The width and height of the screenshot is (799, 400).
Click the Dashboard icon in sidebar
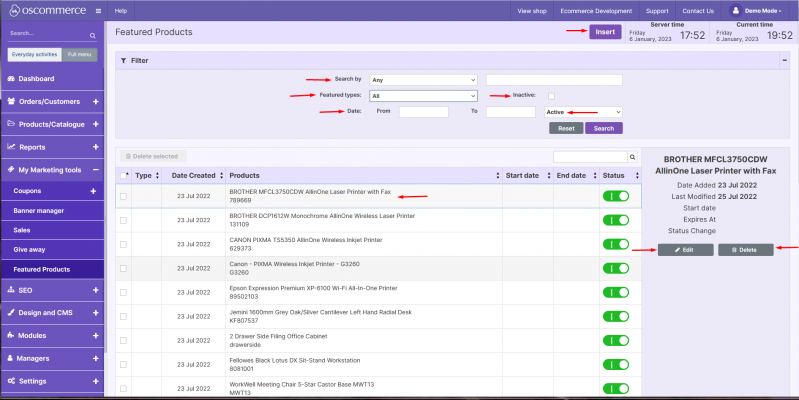[x=11, y=78]
